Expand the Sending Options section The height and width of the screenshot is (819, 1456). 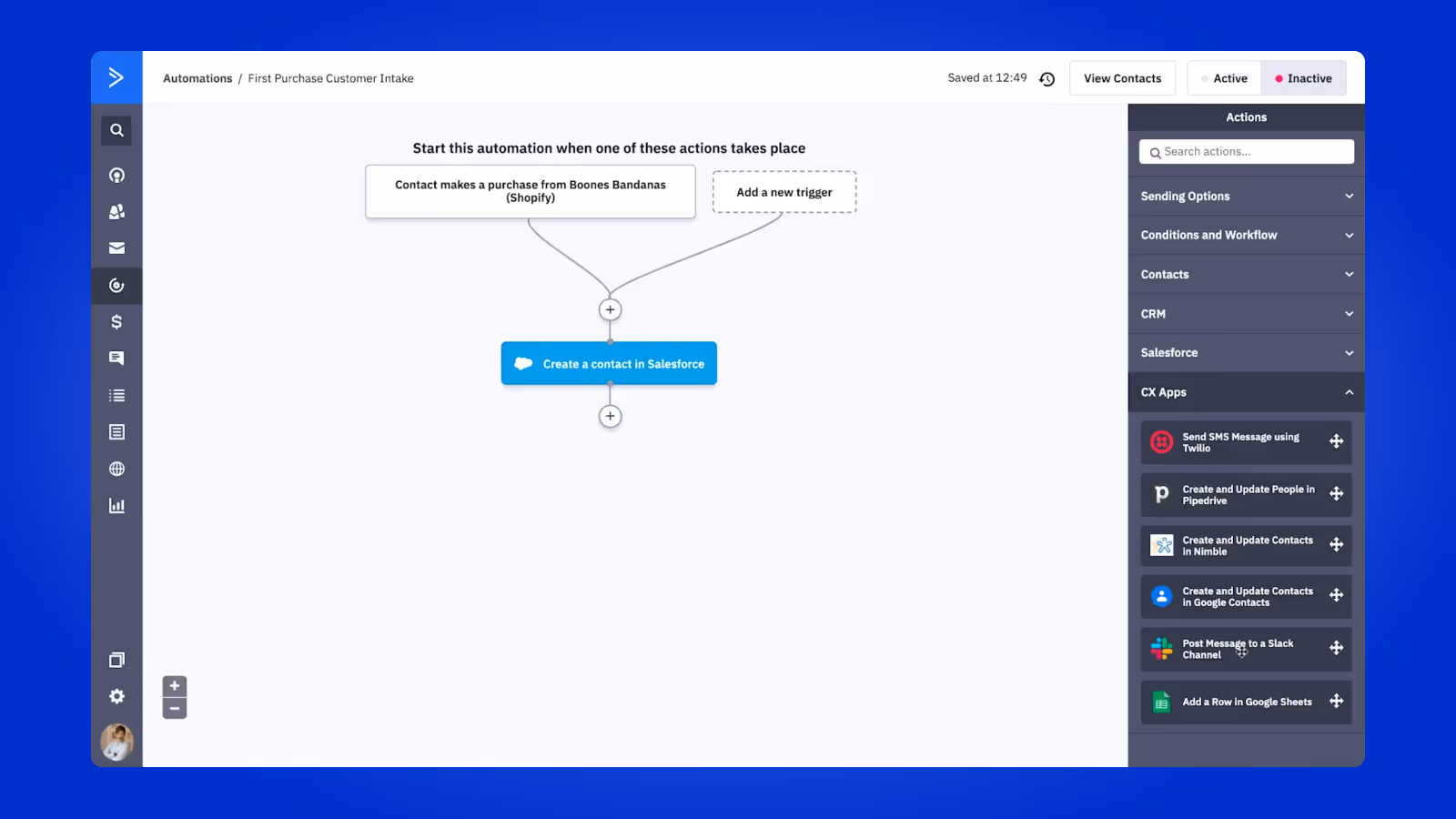tap(1246, 196)
